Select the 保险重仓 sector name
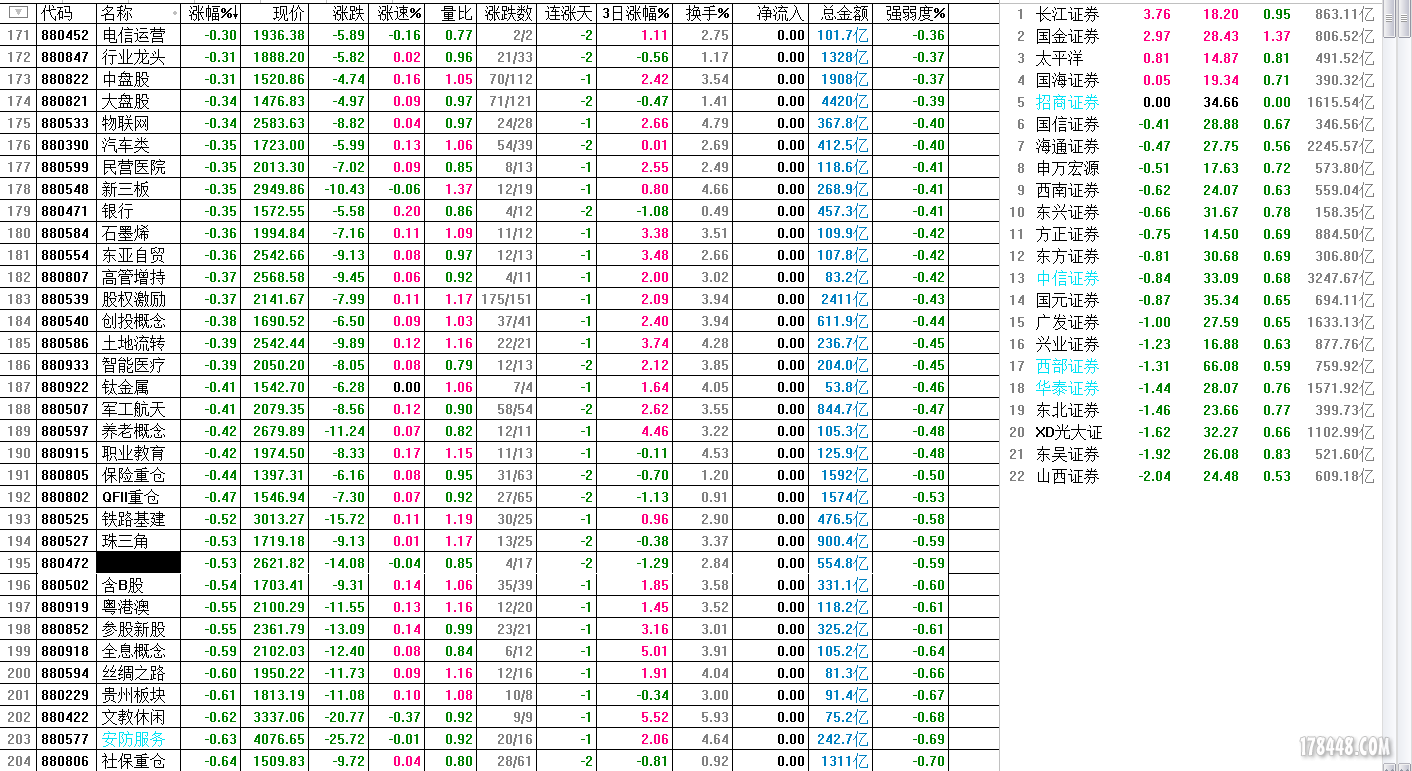Image resolution: width=1412 pixels, height=771 pixels. coord(133,475)
